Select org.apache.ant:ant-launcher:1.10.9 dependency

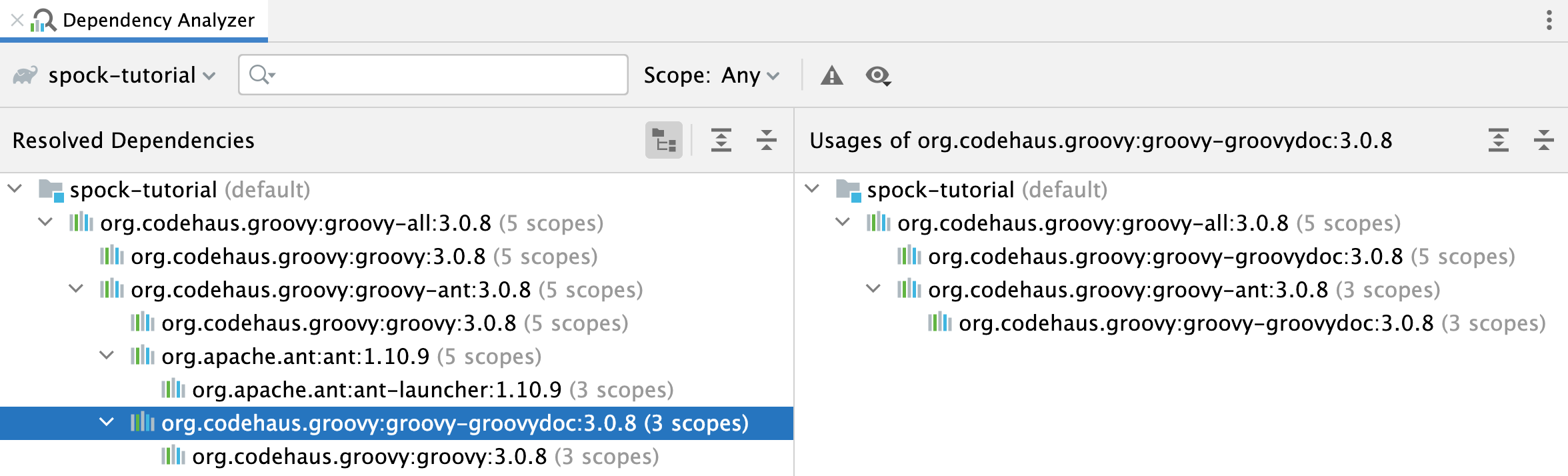click(377, 389)
